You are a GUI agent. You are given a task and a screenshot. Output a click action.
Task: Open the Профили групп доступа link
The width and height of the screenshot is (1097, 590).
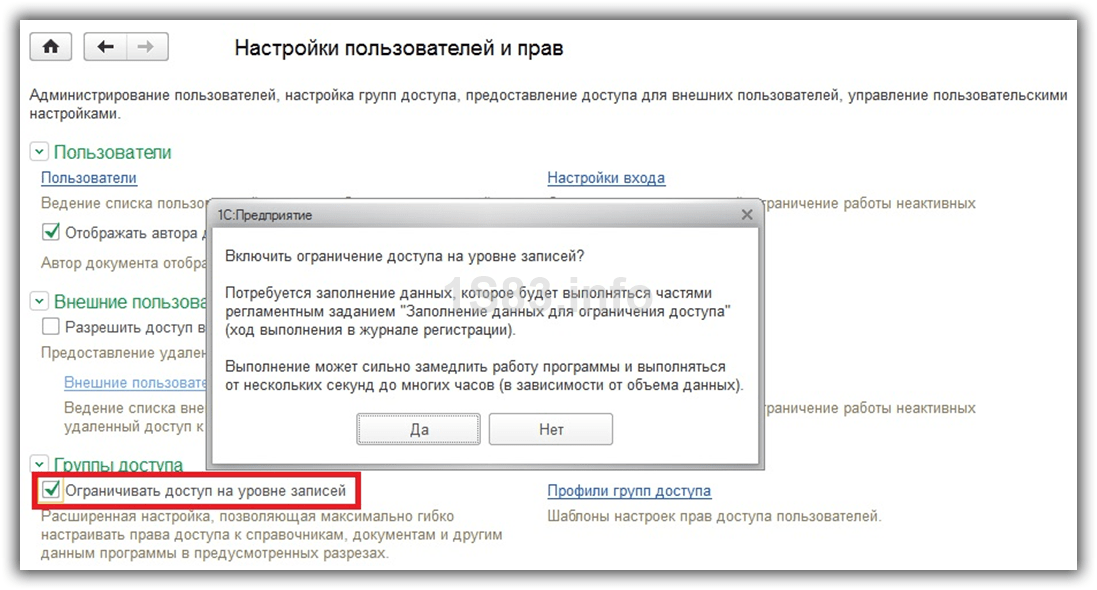point(629,491)
